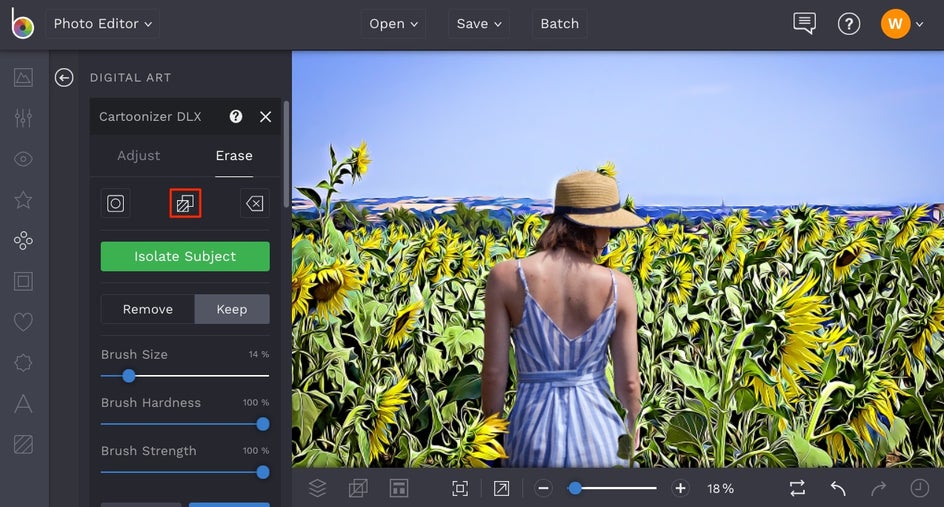Click the BeFunky logo icon
The height and width of the screenshot is (507, 944).
[22, 23]
